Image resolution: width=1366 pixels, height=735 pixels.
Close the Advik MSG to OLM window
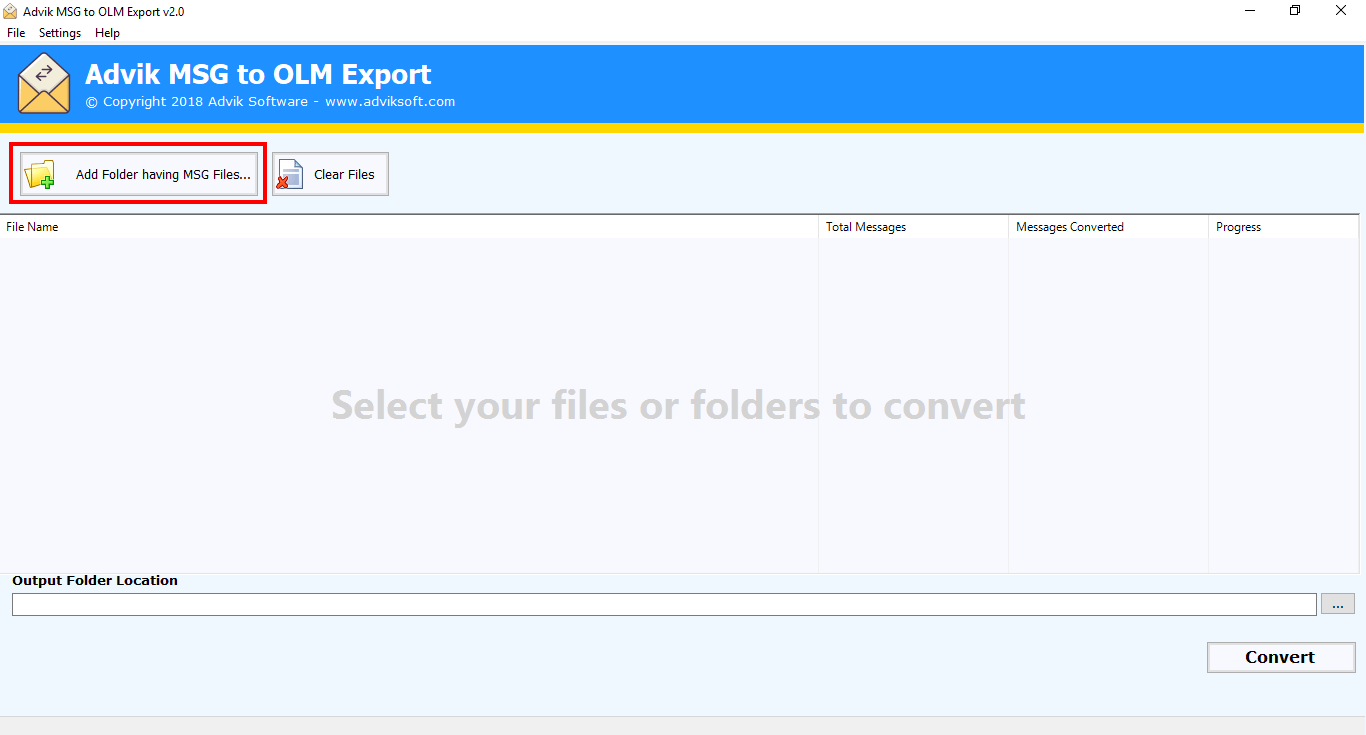point(1341,11)
